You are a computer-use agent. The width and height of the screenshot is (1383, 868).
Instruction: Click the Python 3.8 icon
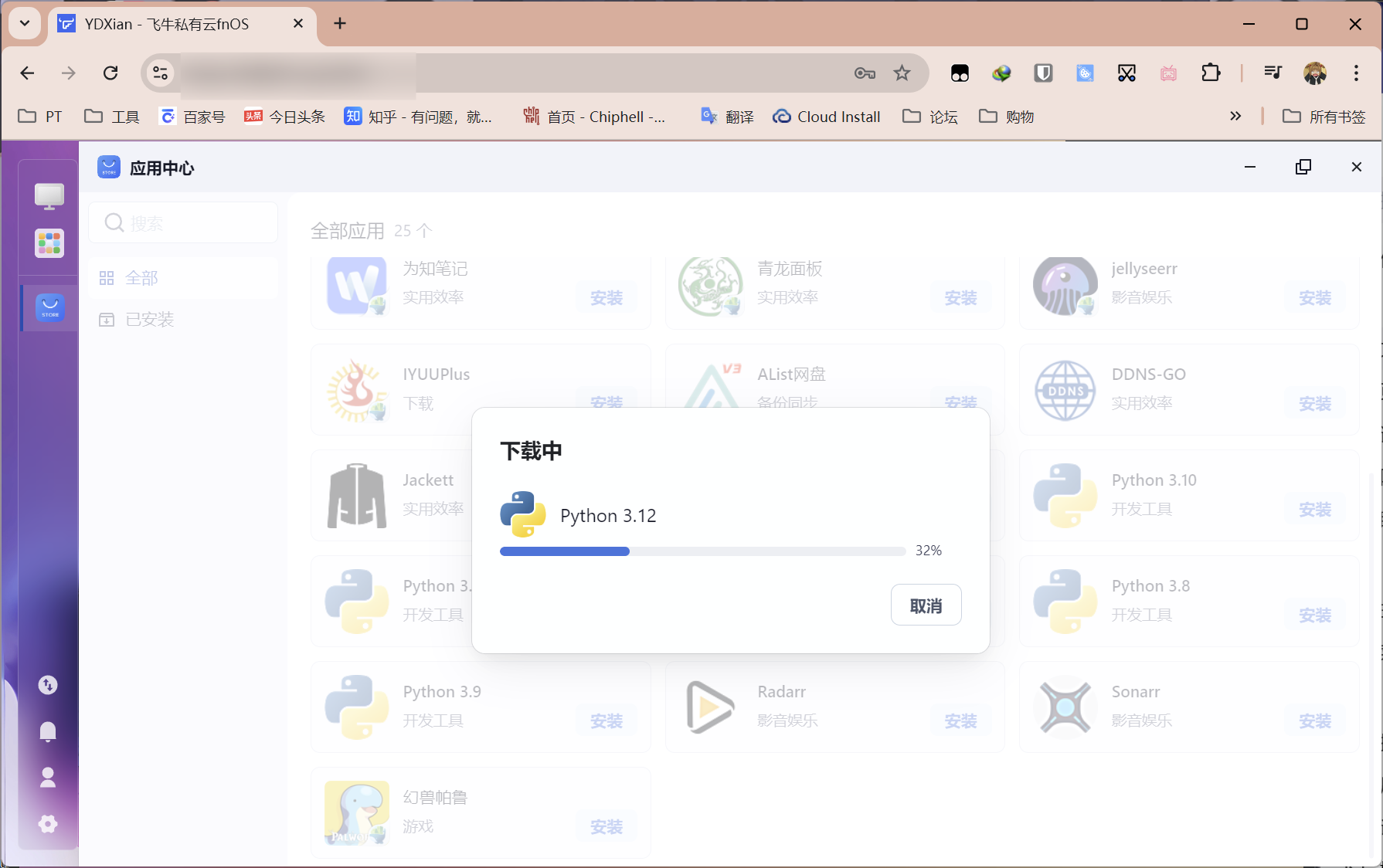(x=1065, y=602)
